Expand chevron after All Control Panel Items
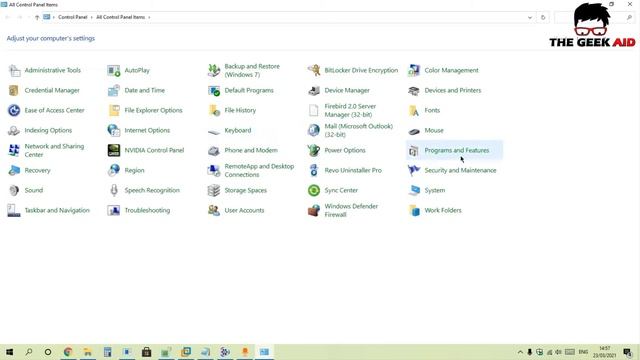Viewport: 640px width, 360px height. pyautogui.click(x=149, y=17)
